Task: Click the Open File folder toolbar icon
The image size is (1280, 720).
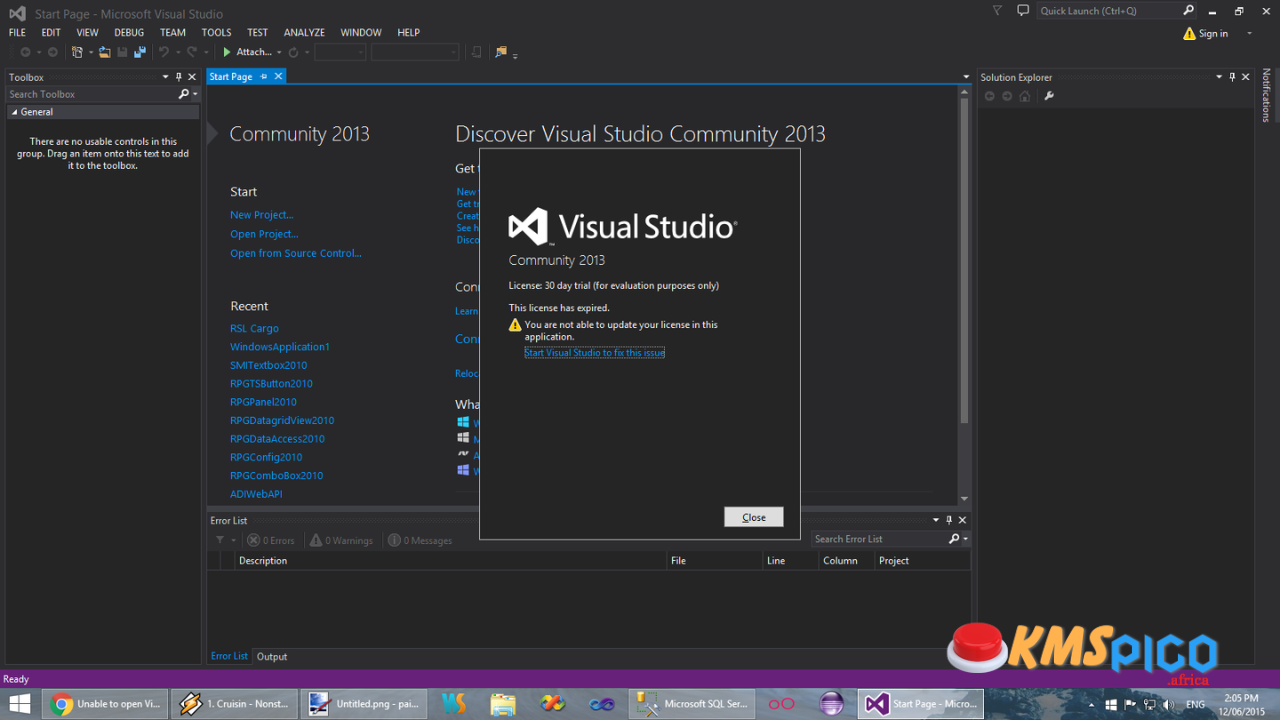Action: click(104, 52)
